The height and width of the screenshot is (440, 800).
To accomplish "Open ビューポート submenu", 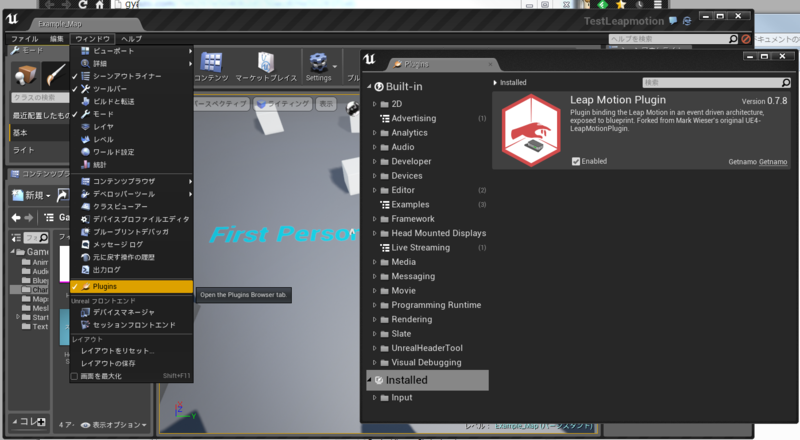I will point(132,51).
